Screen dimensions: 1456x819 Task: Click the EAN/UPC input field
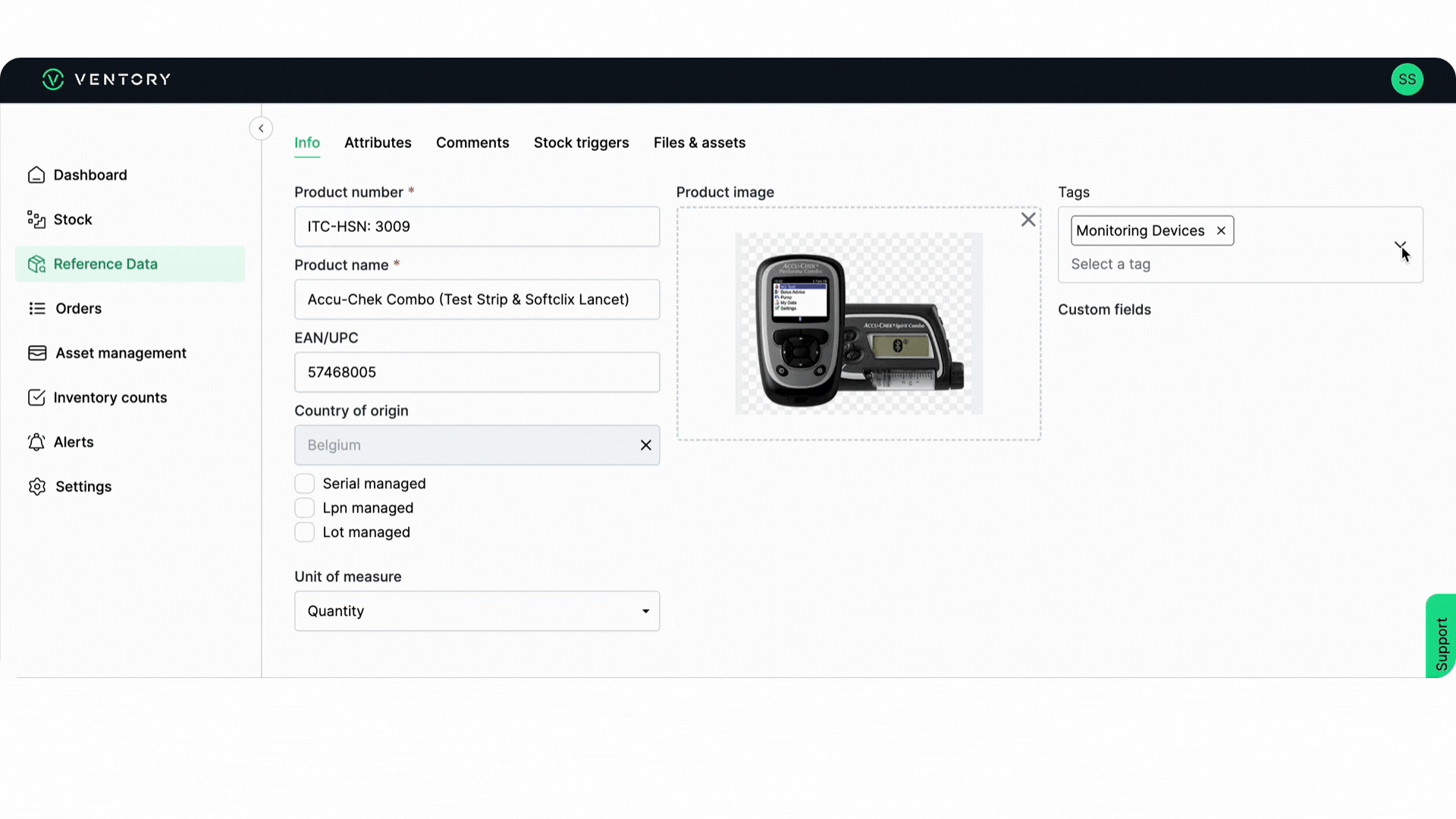pos(477,372)
